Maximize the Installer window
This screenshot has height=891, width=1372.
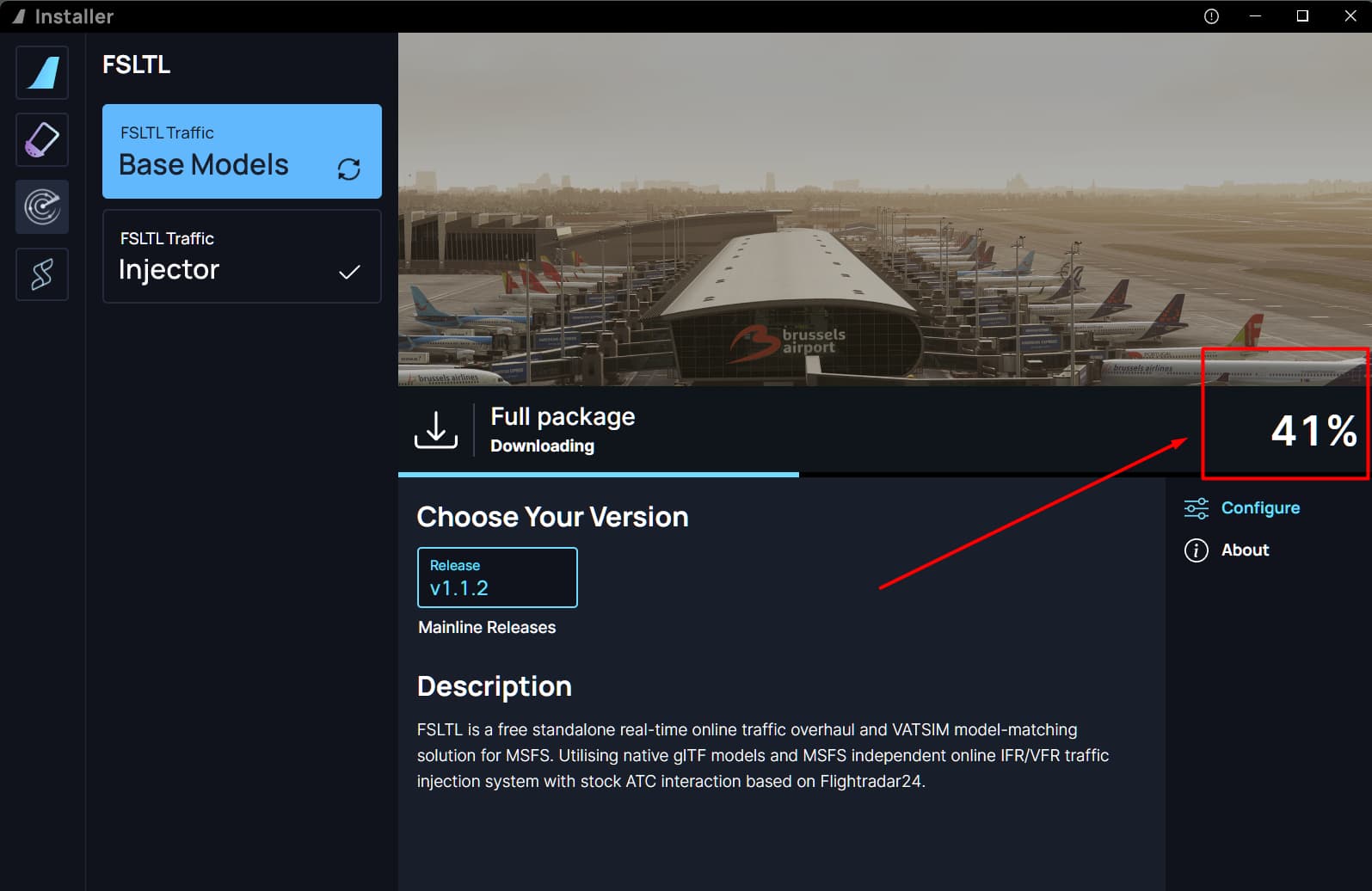point(1302,16)
